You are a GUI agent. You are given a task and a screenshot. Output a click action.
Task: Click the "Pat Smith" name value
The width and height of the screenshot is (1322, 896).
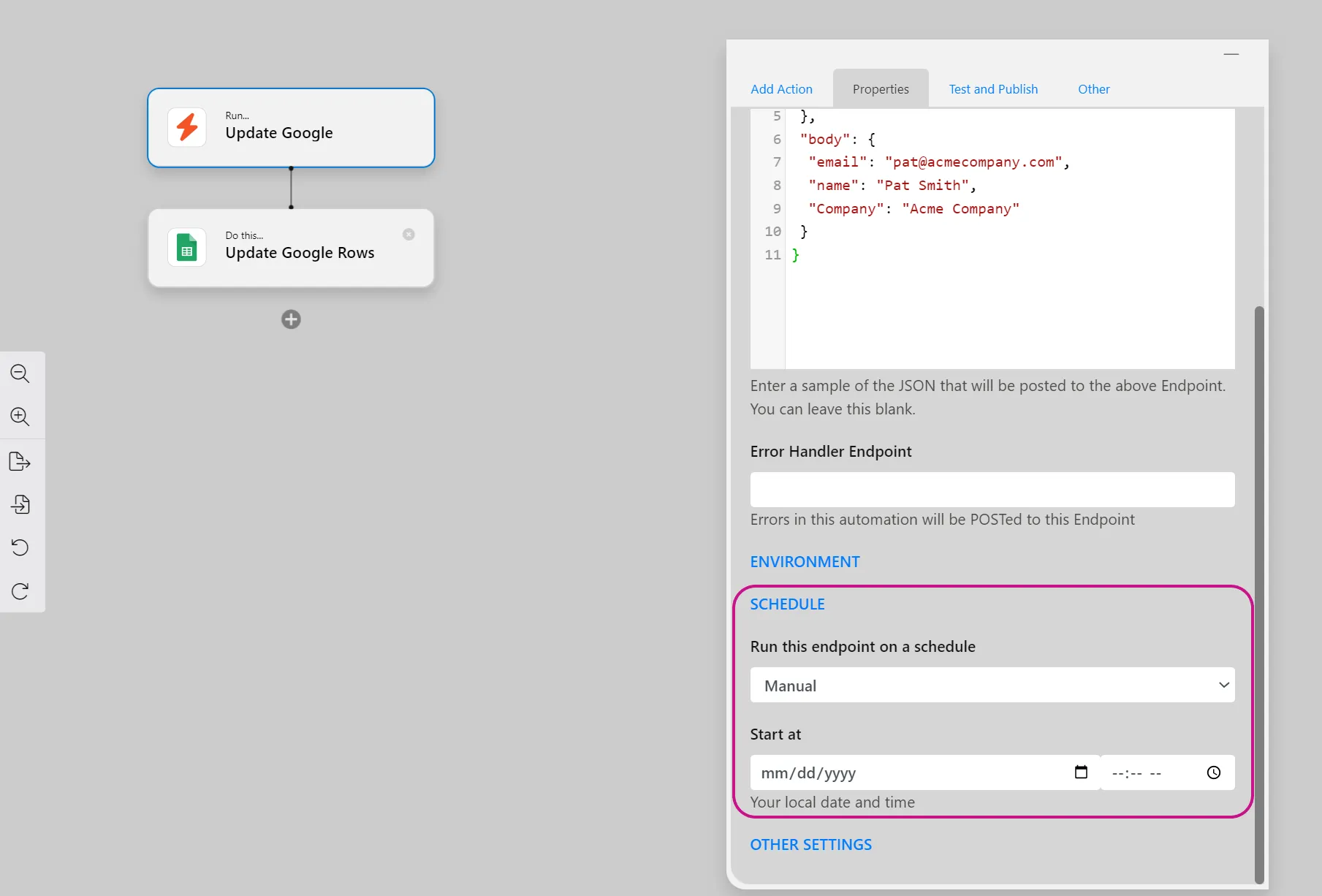pos(922,186)
